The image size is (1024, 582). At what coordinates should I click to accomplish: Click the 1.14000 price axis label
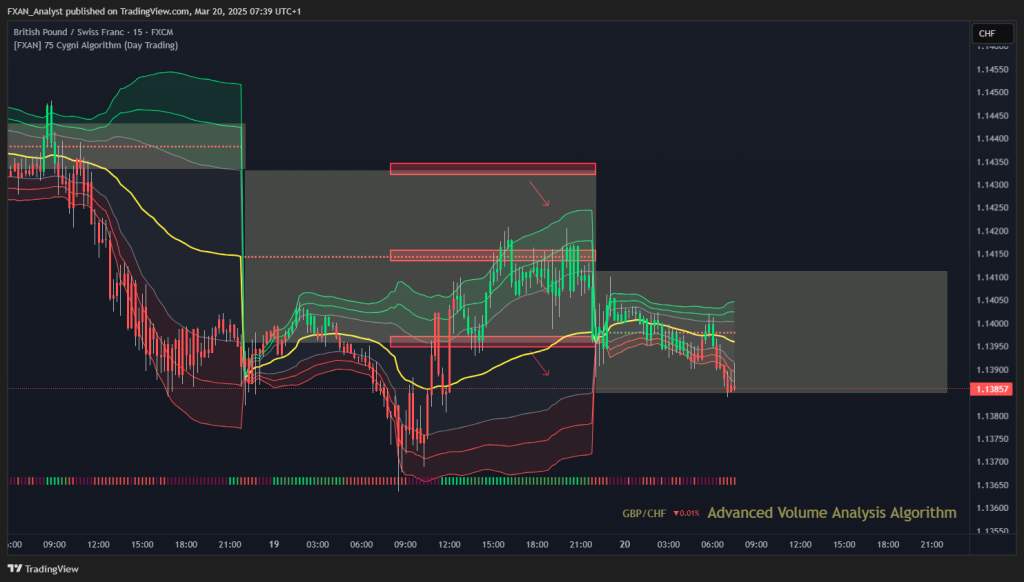coord(992,323)
